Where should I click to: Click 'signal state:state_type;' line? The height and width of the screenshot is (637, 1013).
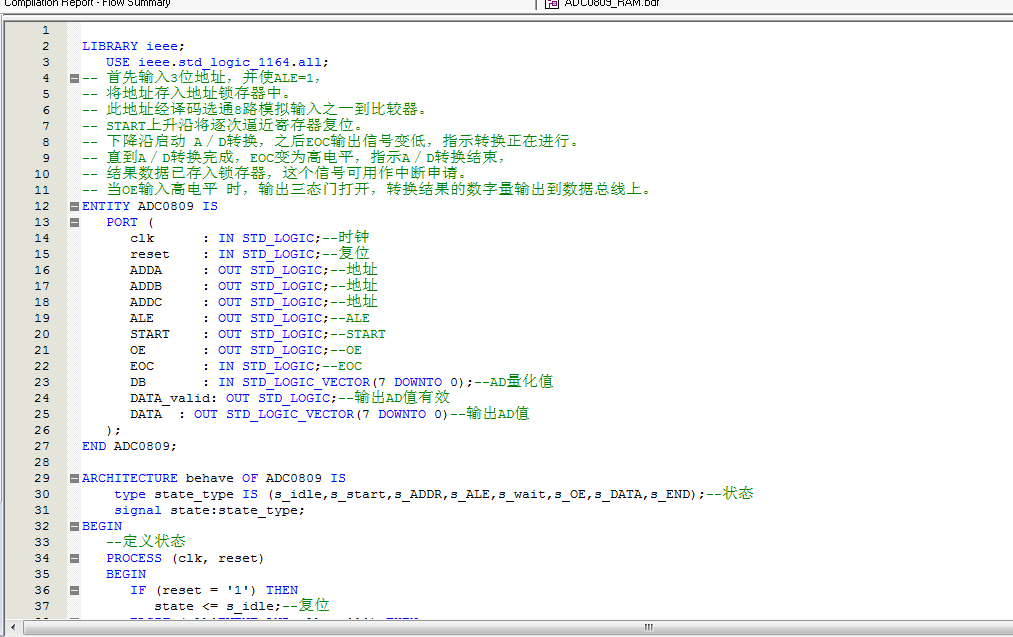tap(209, 510)
